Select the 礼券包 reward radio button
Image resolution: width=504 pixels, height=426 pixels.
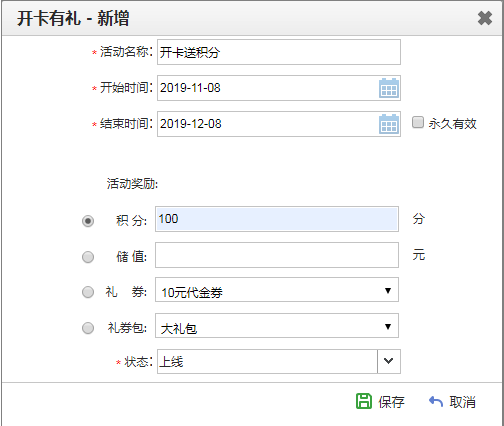tap(88, 328)
